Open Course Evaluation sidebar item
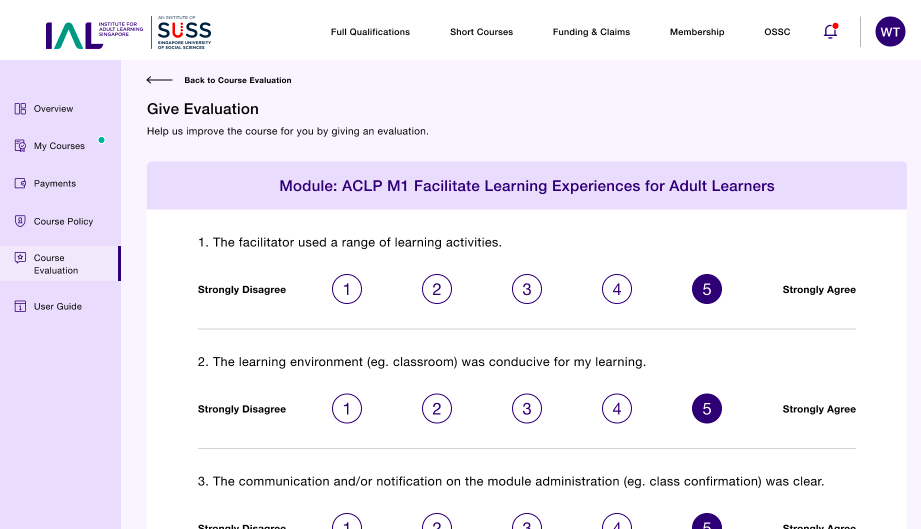921x529 pixels. point(60,264)
